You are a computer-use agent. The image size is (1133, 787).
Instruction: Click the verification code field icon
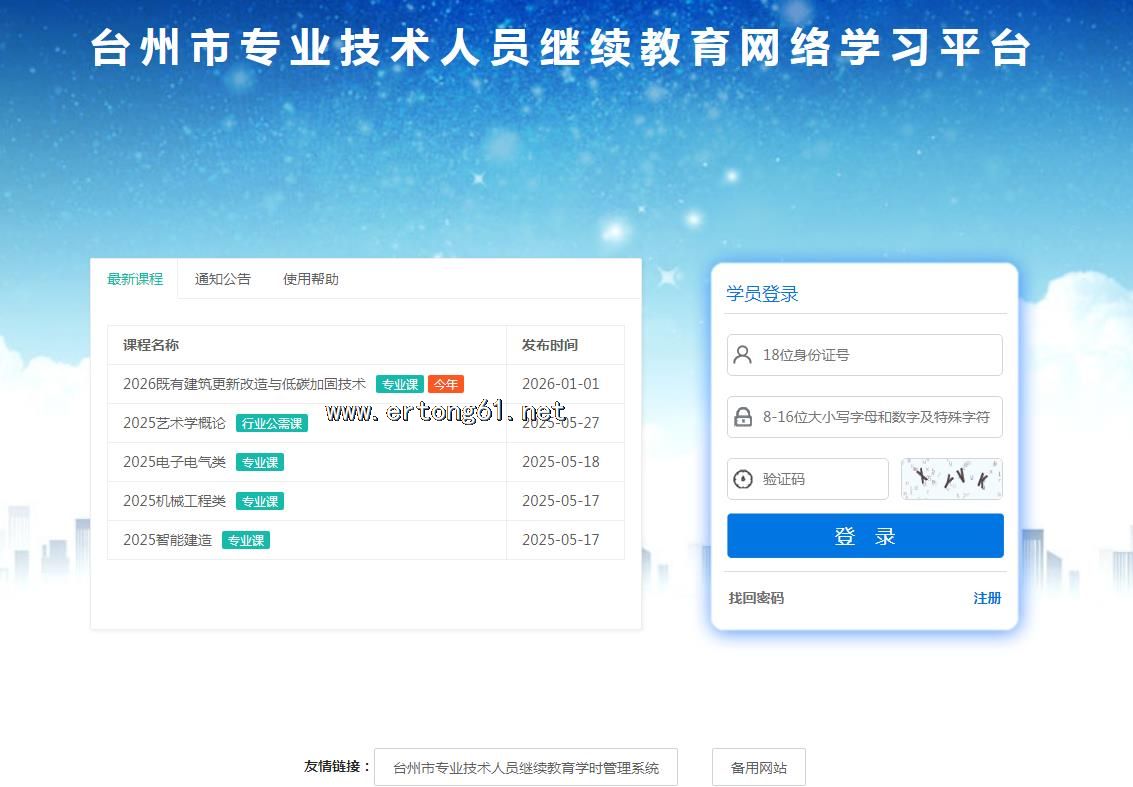tap(742, 479)
